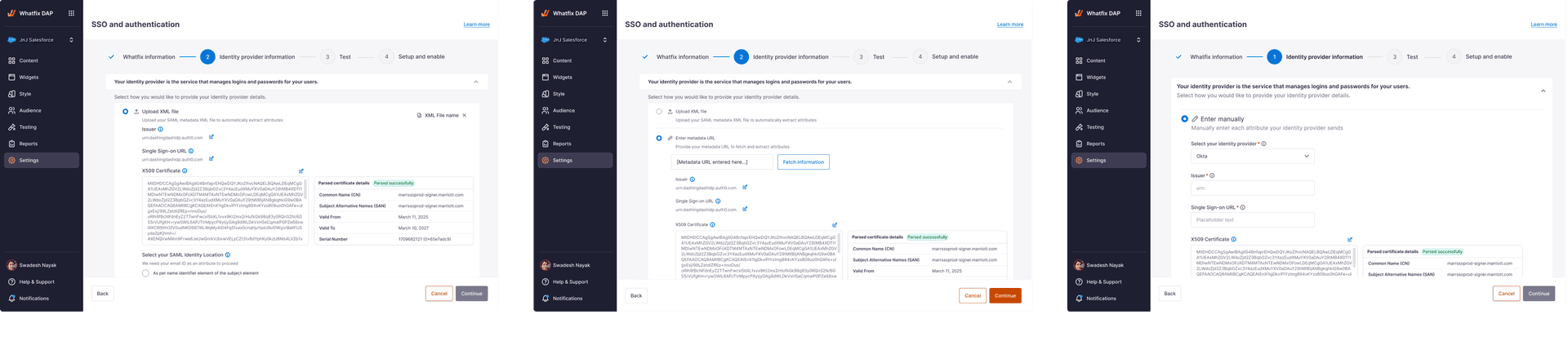Click Single Sign-on URL field in right panel
Image resolution: width=1568 pixels, height=341 pixels.
1252,220
